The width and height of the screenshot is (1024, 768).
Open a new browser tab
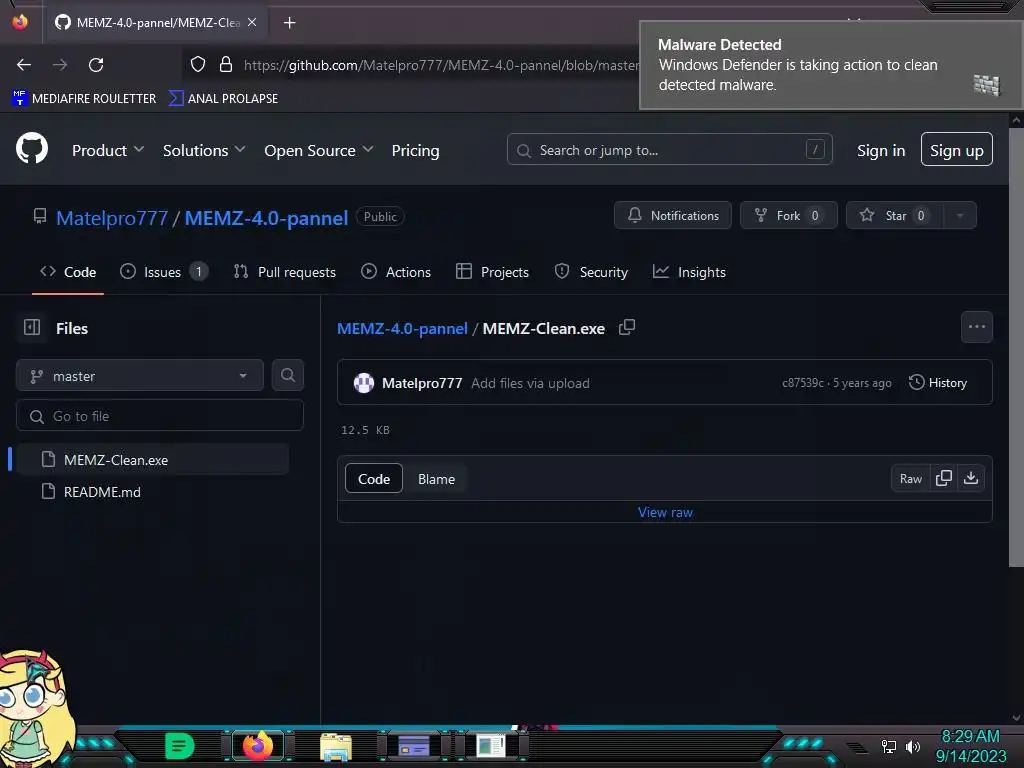[x=289, y=23]
